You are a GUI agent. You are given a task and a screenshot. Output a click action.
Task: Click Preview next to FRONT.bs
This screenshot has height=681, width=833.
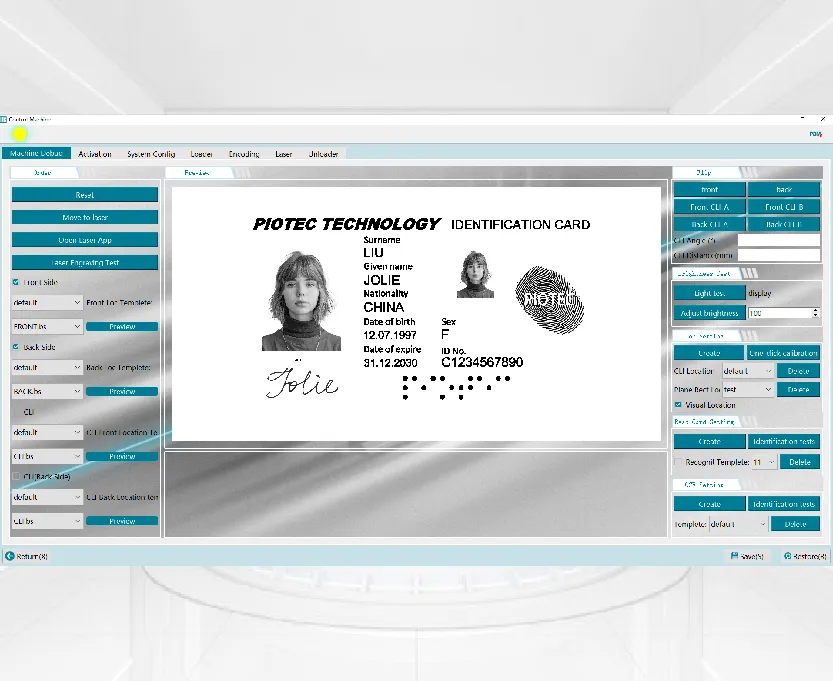click(x=122, y=327)
